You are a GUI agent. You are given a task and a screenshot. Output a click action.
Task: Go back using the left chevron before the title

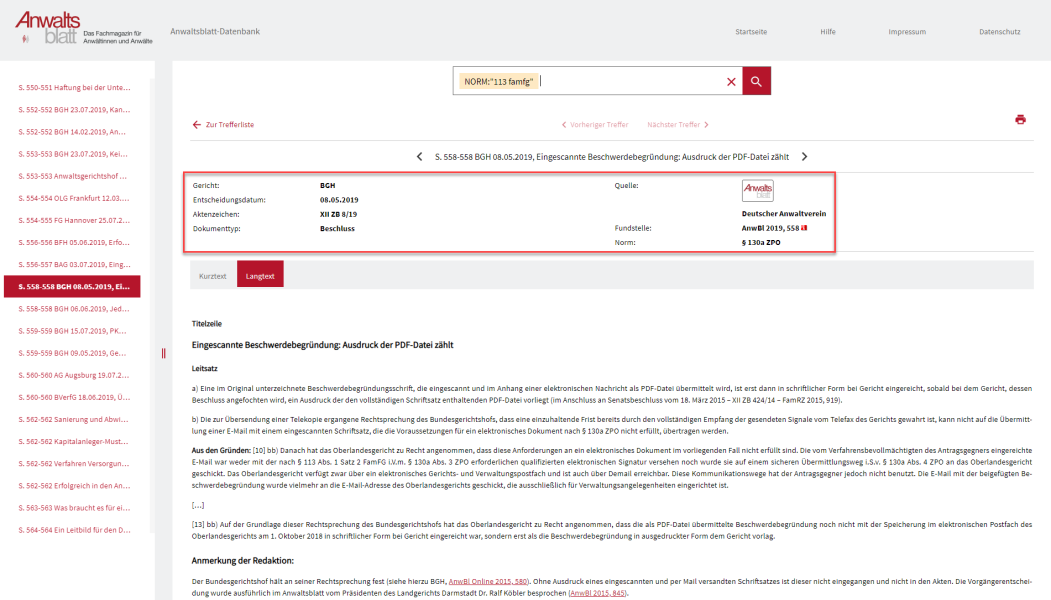tap(418, 156)
